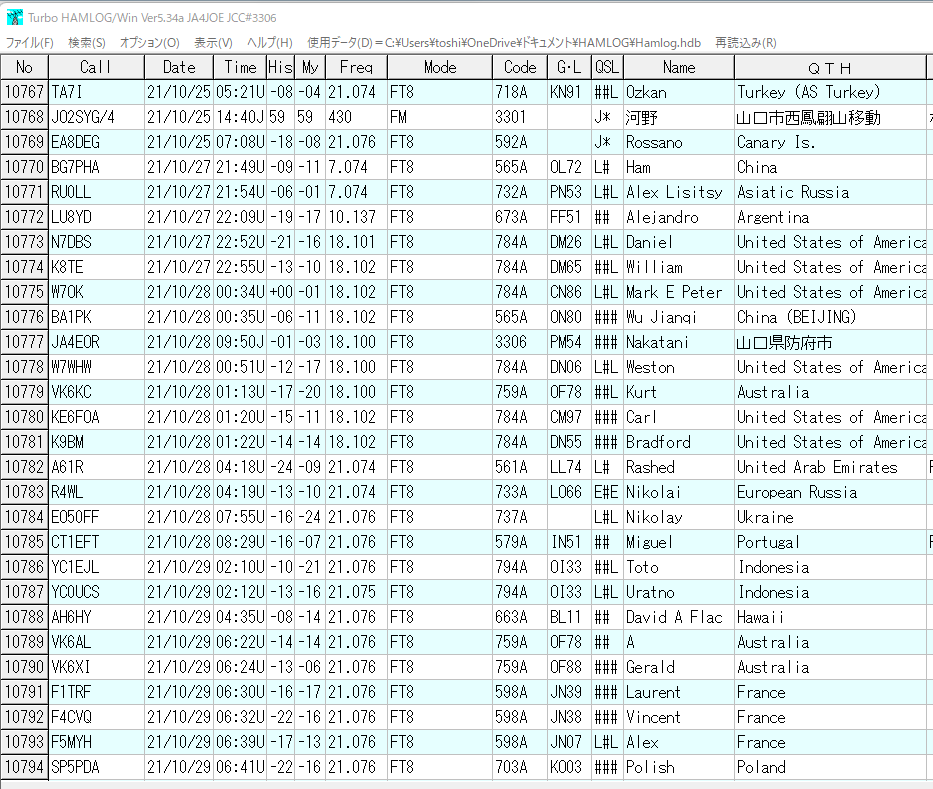Click the QSL column header
The height and width of the screenshot is (789, 933).
click(607, 67)
